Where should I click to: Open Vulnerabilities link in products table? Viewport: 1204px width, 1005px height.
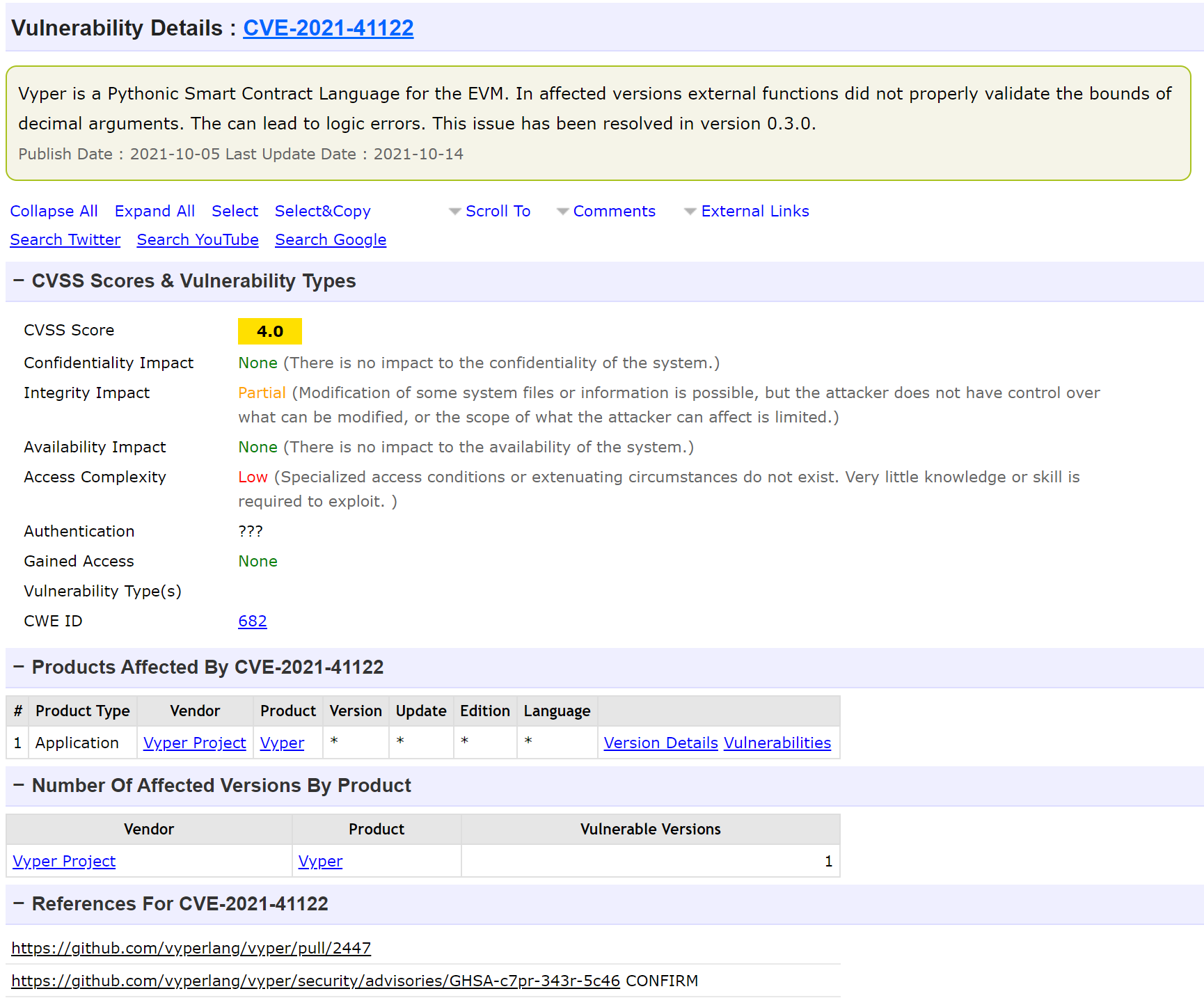(777, 743)
